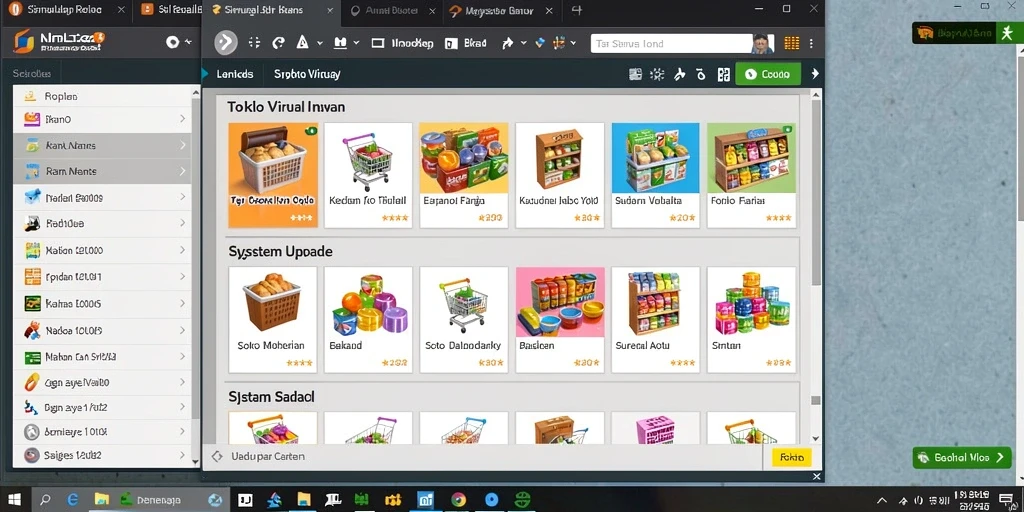1024x512 pixels.
Task: Open the dropdown arrow beside the share icon
Action: pyautogui.click(x=523, y=44)
